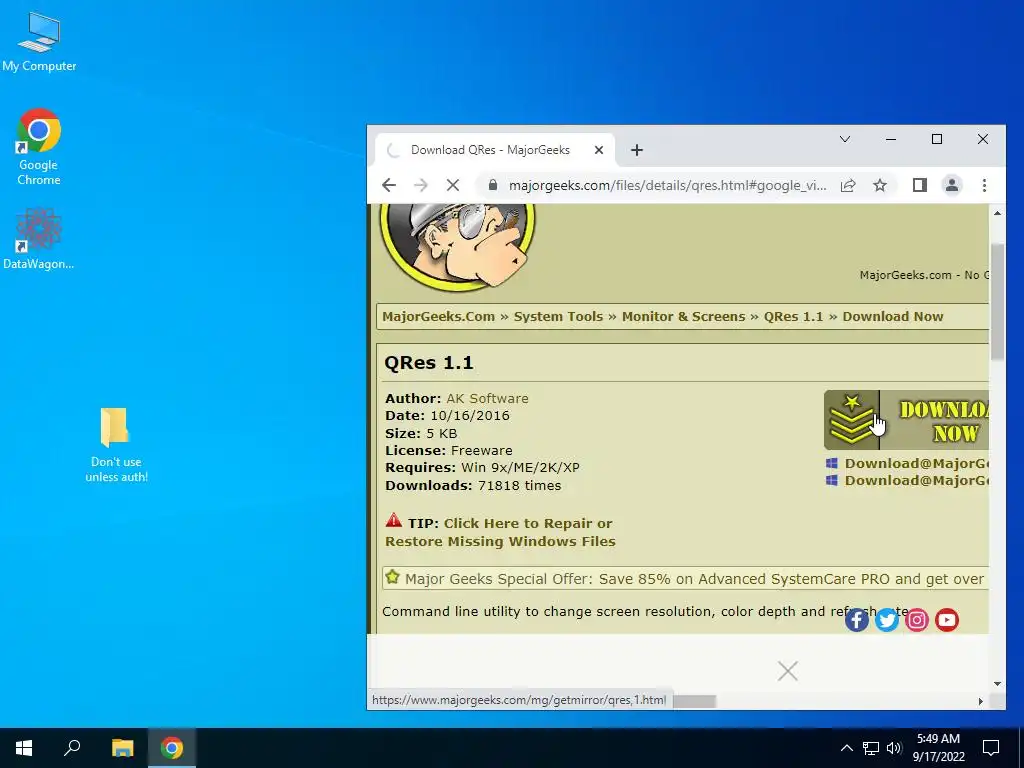Stop the page loading with the X button
1024x768 pixels.
453,185
